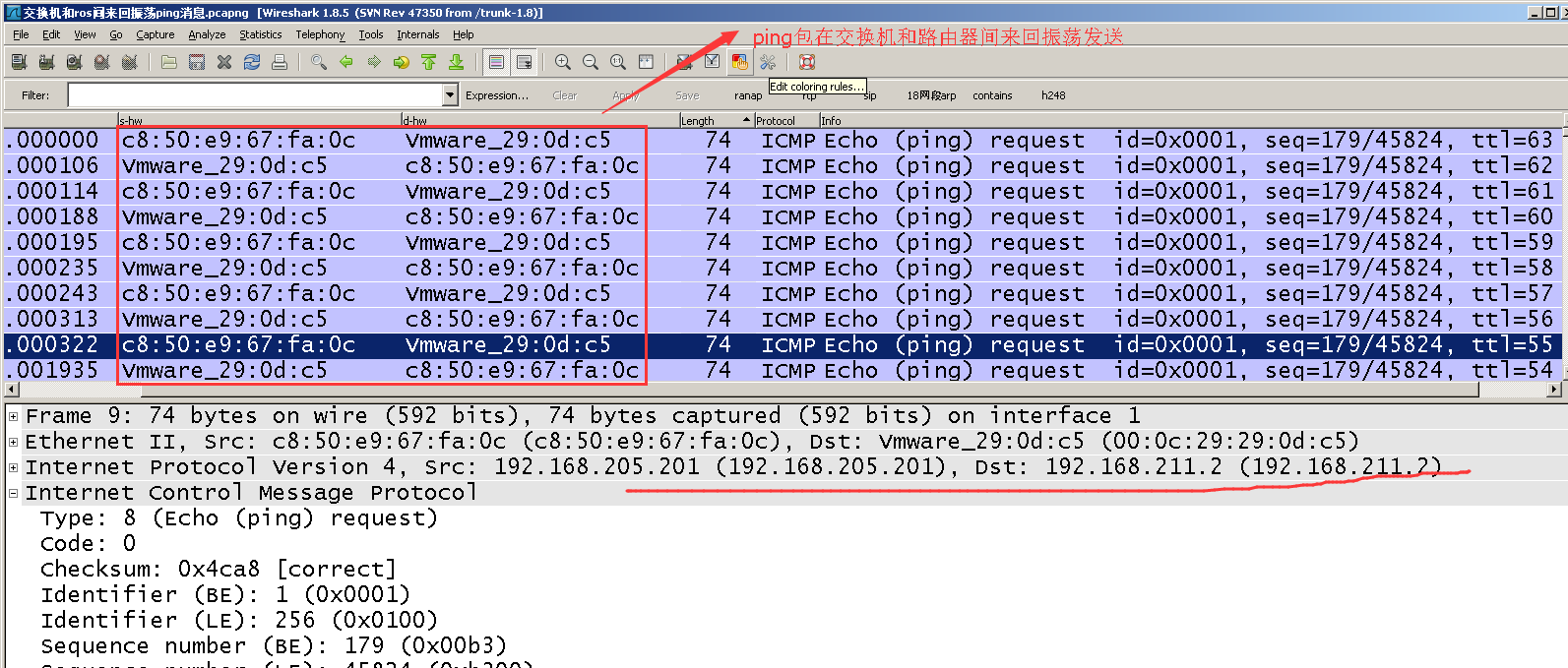Screen dimensions: 1568x668
Task: Reload the capture file icon
Action: pos(252,62)
